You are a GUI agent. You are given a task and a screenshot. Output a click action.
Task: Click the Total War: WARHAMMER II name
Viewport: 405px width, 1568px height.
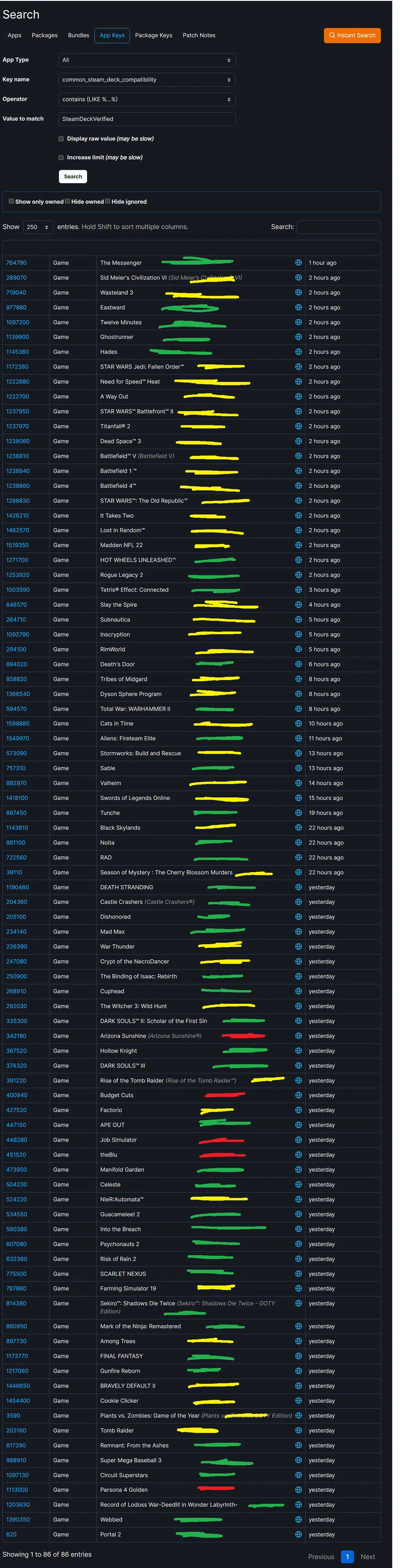click(135, 709)
